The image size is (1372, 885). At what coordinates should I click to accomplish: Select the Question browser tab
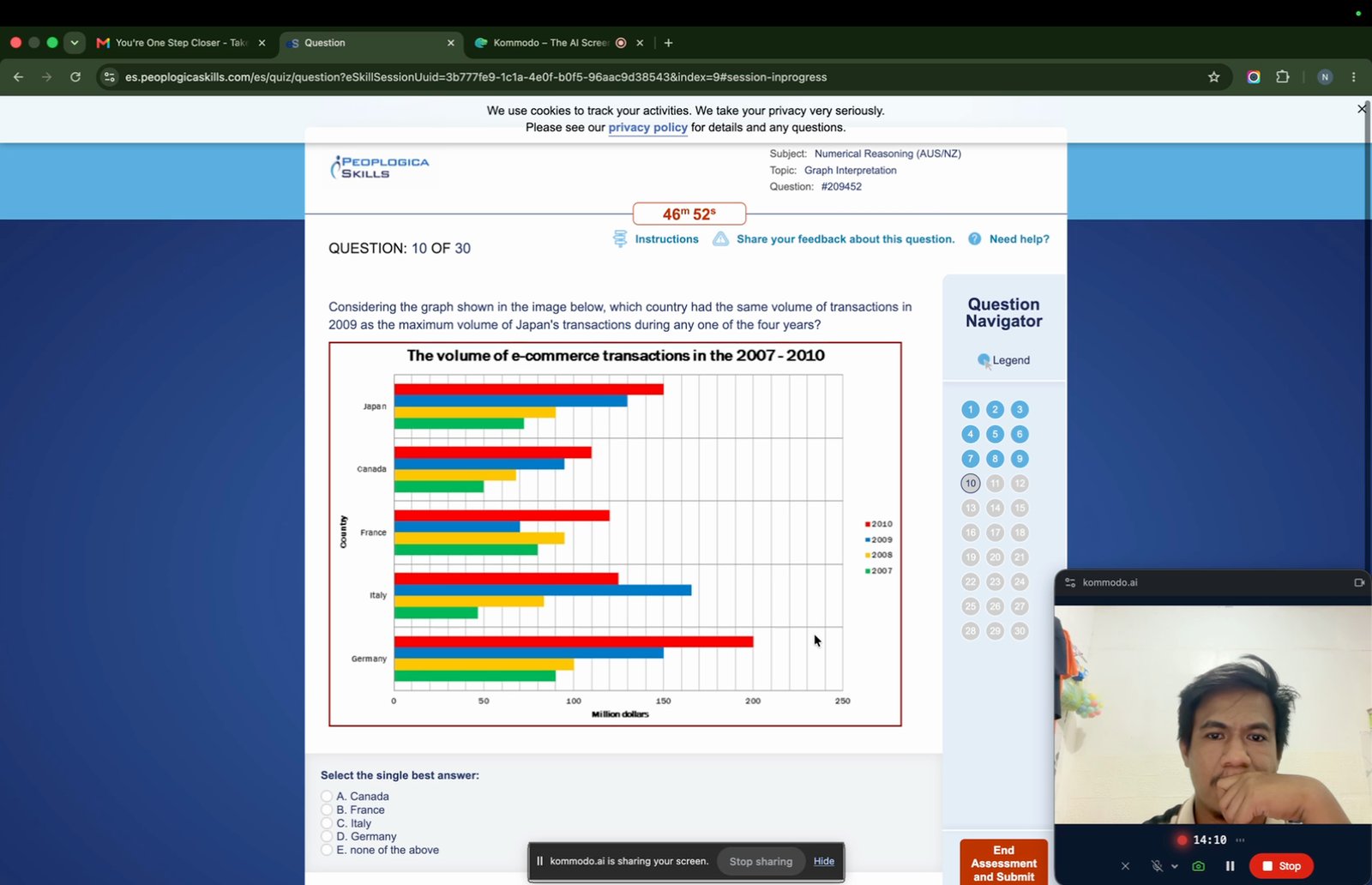tap(369, 43)
